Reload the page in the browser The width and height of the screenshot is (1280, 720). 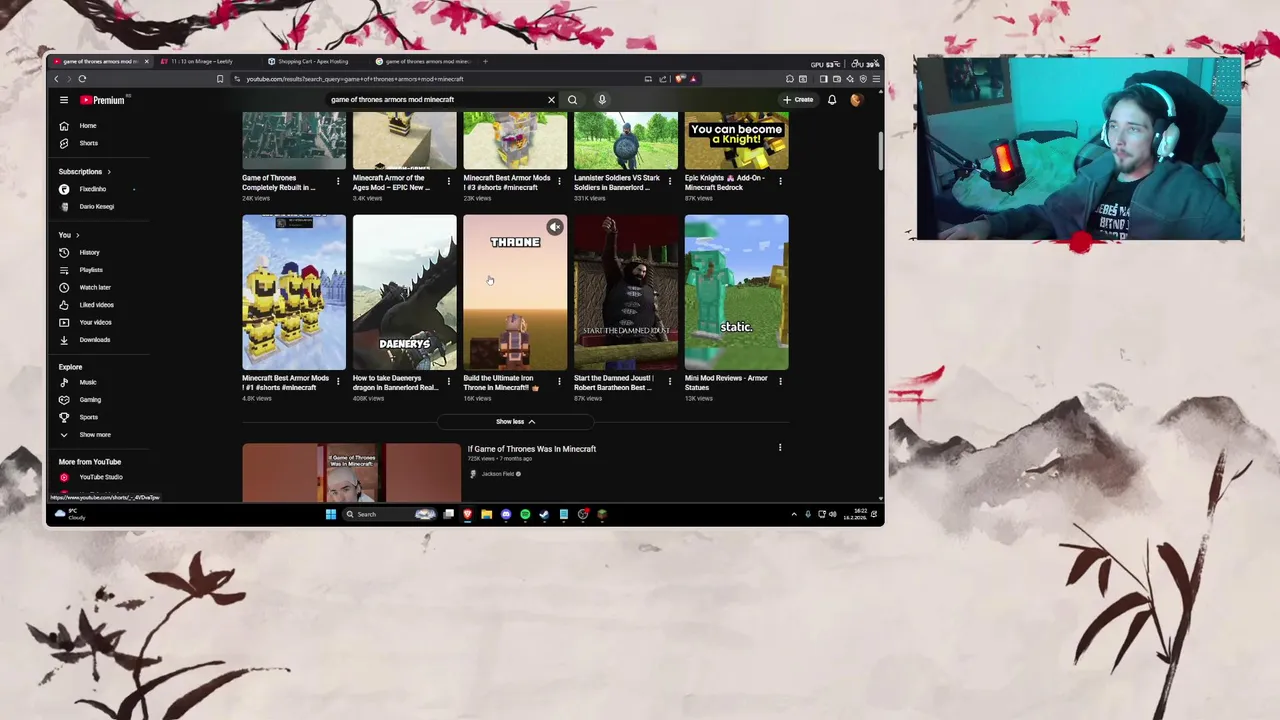click(x=82, y=79)
